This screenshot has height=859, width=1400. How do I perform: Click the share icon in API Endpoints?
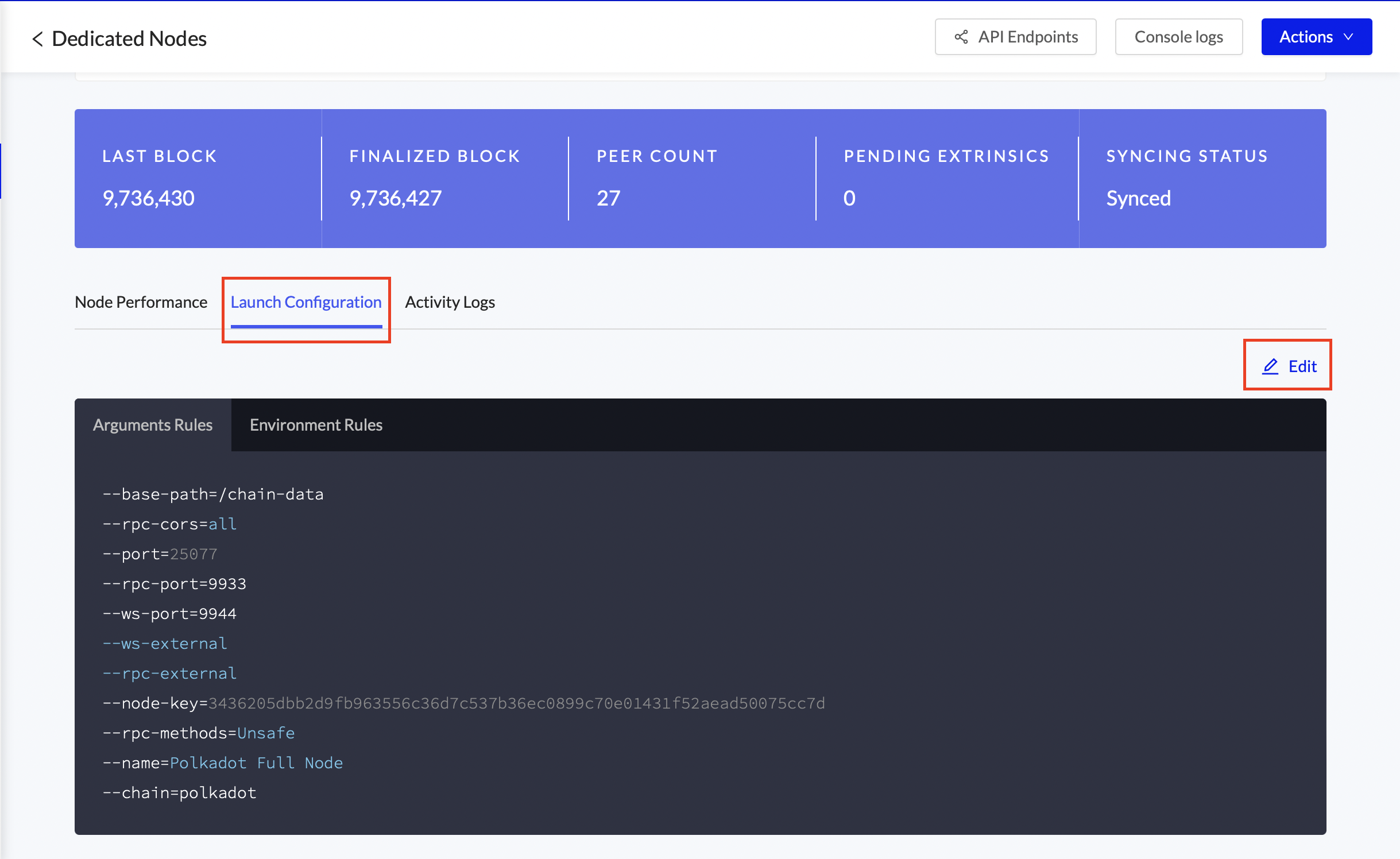(x=961, y=37)
